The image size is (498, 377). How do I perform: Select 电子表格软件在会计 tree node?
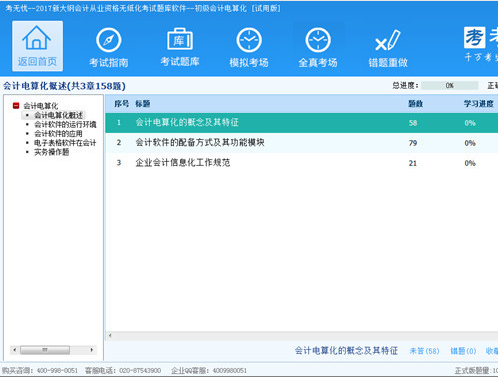click(x=65, y=143)
